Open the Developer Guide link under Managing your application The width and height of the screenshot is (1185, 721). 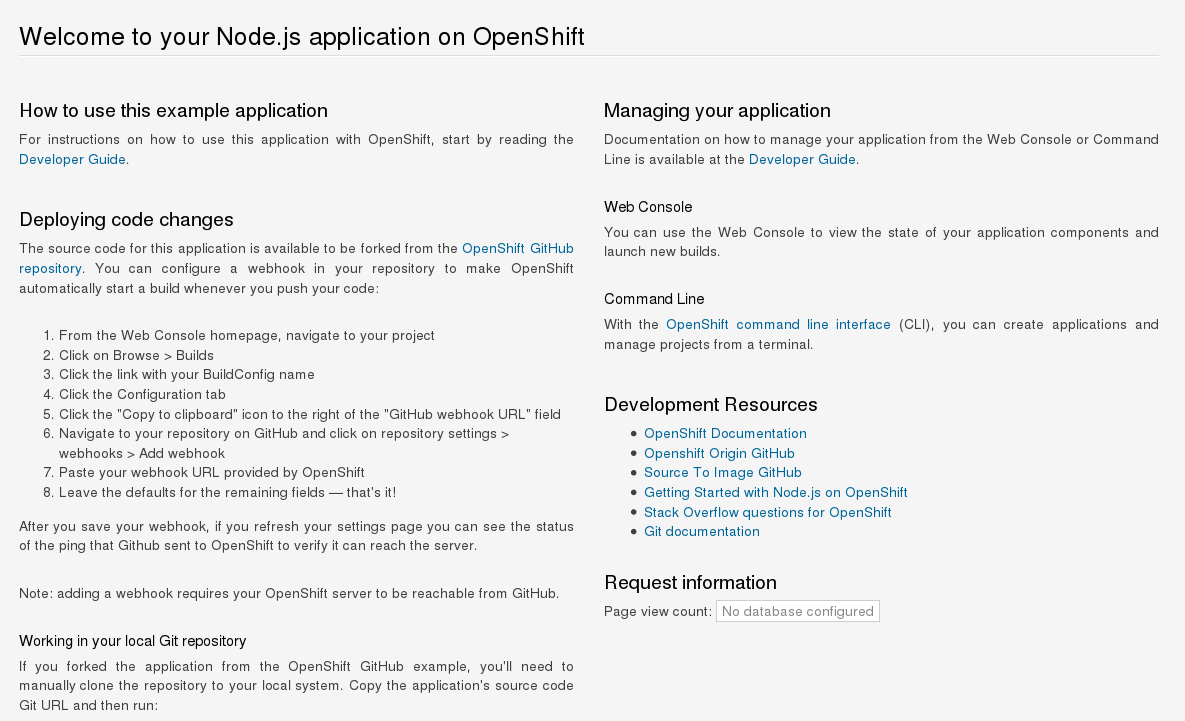click(x=802, y=159)
